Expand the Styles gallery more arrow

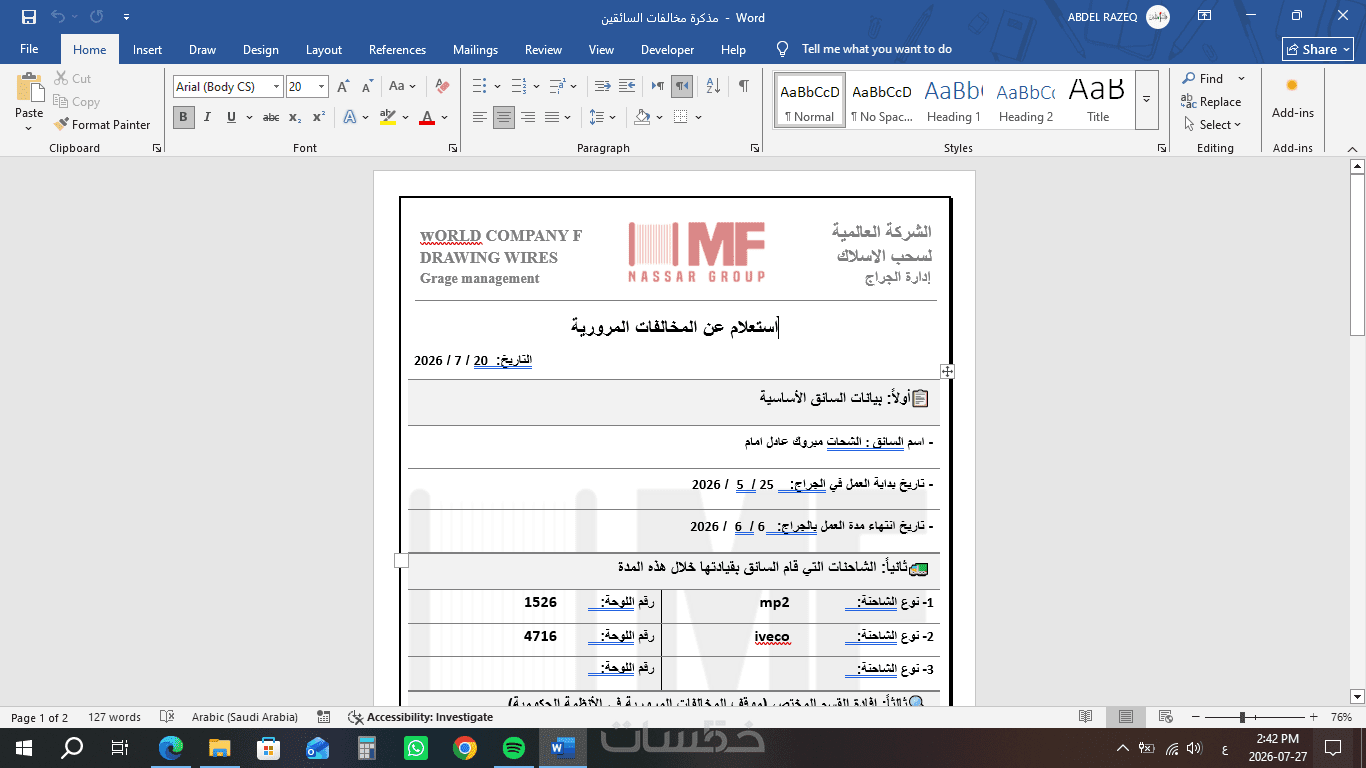(x=1147, y=99)
